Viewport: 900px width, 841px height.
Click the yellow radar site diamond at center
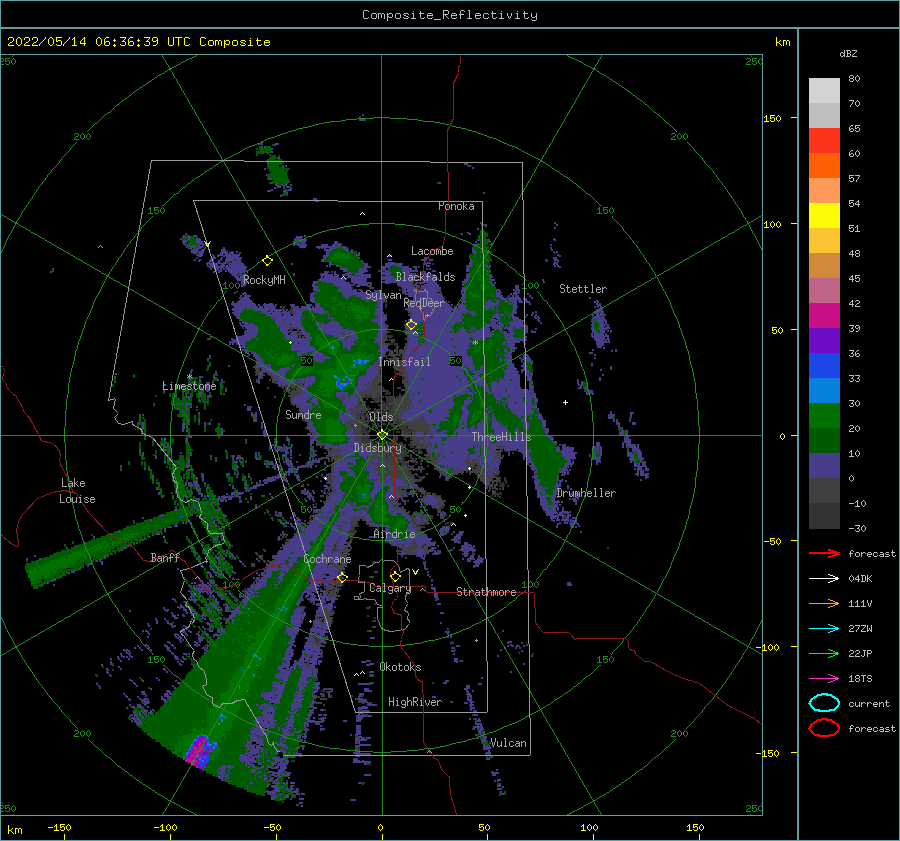(382, 435)
